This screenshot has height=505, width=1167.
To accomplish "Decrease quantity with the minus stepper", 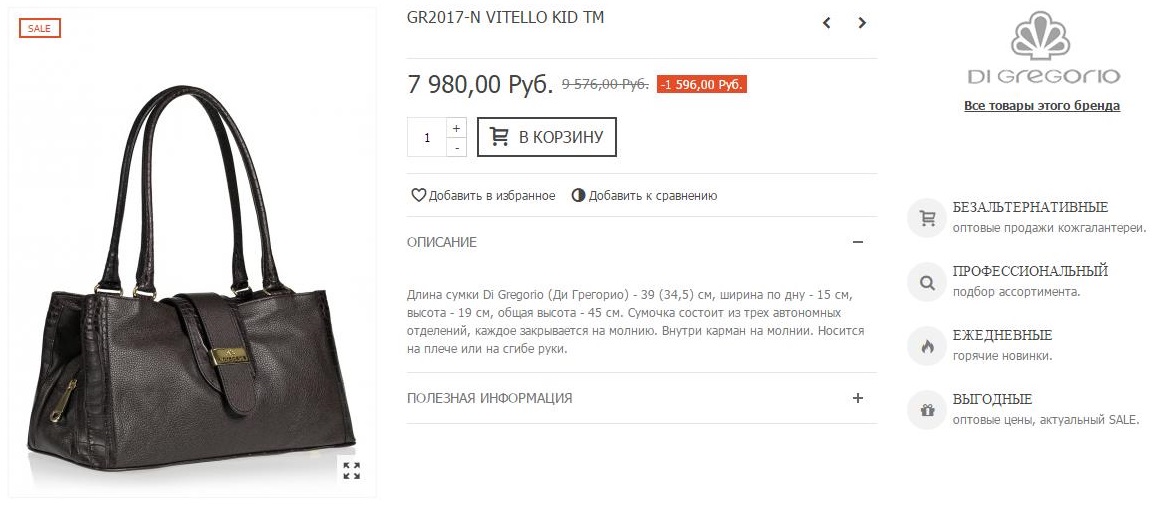I will 456,147.
